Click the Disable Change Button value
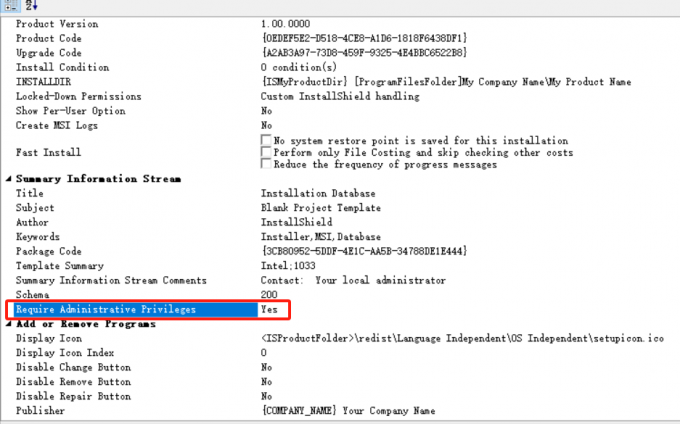This screenshot has width=680, height=424. point(267,367)
